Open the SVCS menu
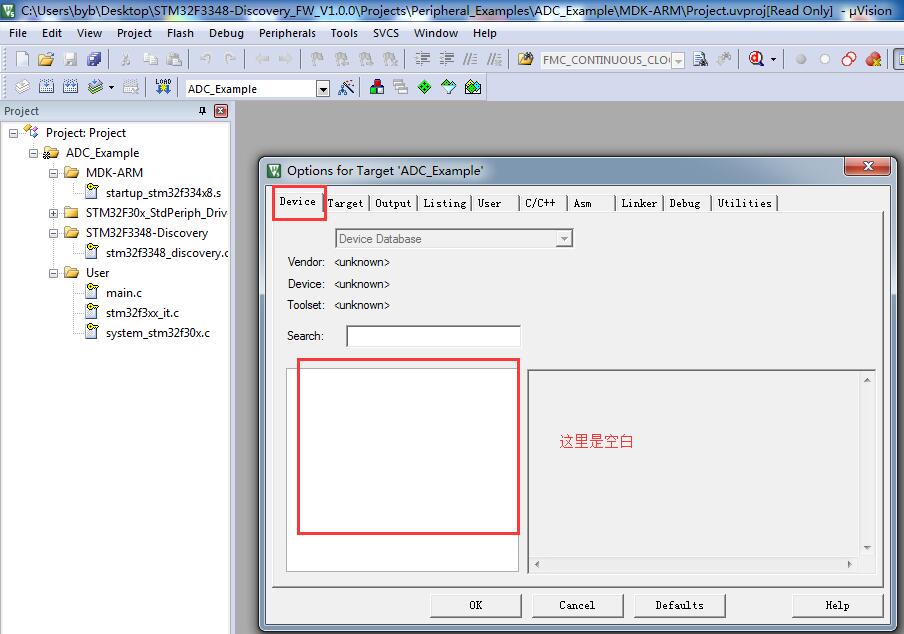The width and height of the screenshot is (904, 634). 386,33
